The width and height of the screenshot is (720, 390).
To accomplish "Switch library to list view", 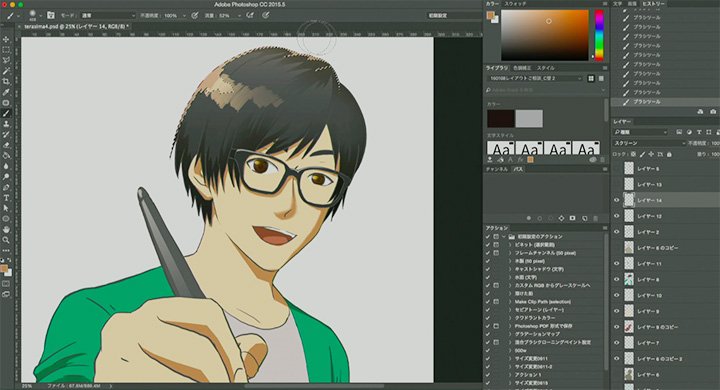I will tap(601, 79).
